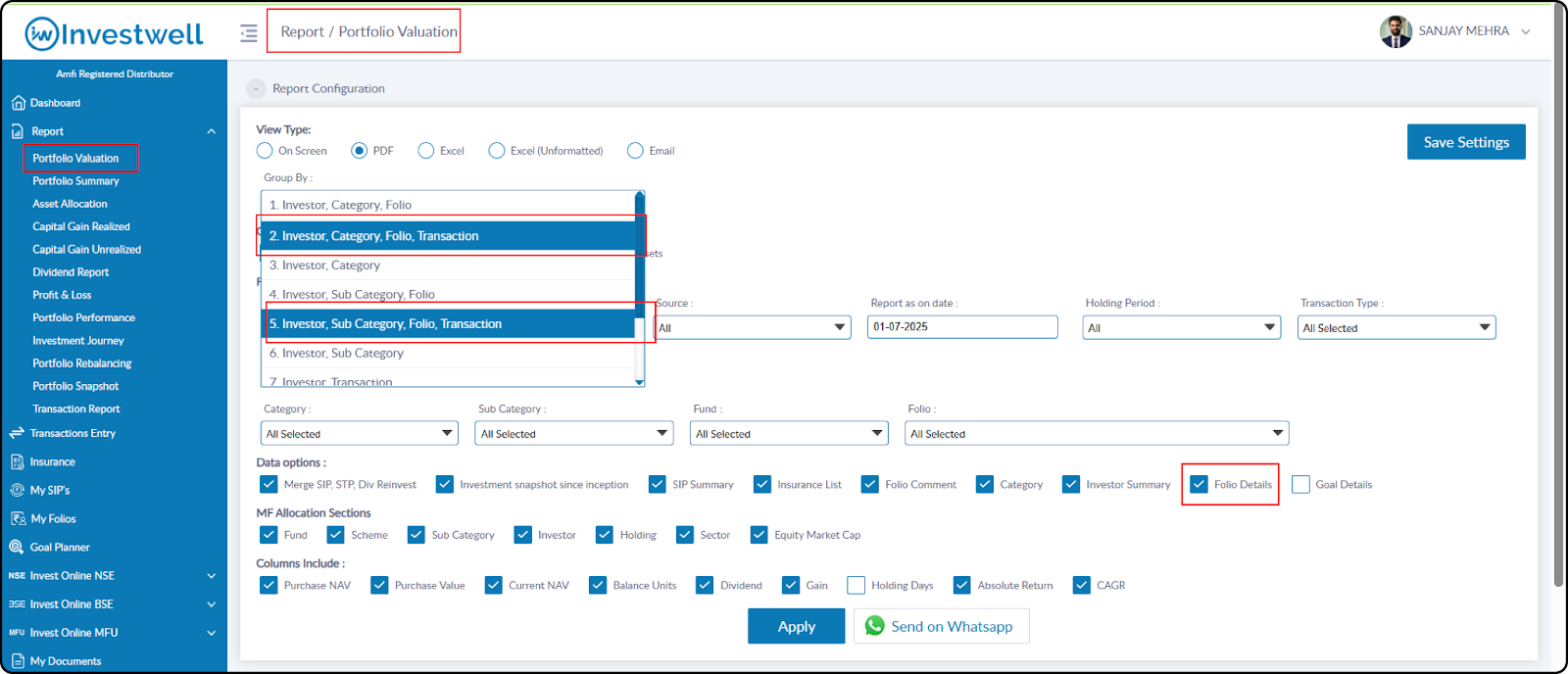Open the Holding Period dropdown
Image resolution: width=1568 pixels, height=674 pixels.
(1182, 328)
